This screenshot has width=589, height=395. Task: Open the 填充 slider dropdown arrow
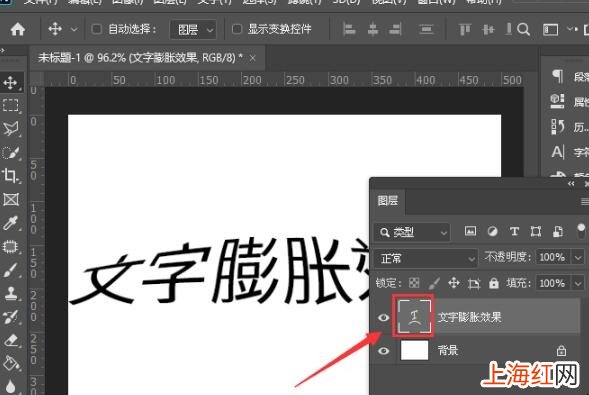coord(578,283)
